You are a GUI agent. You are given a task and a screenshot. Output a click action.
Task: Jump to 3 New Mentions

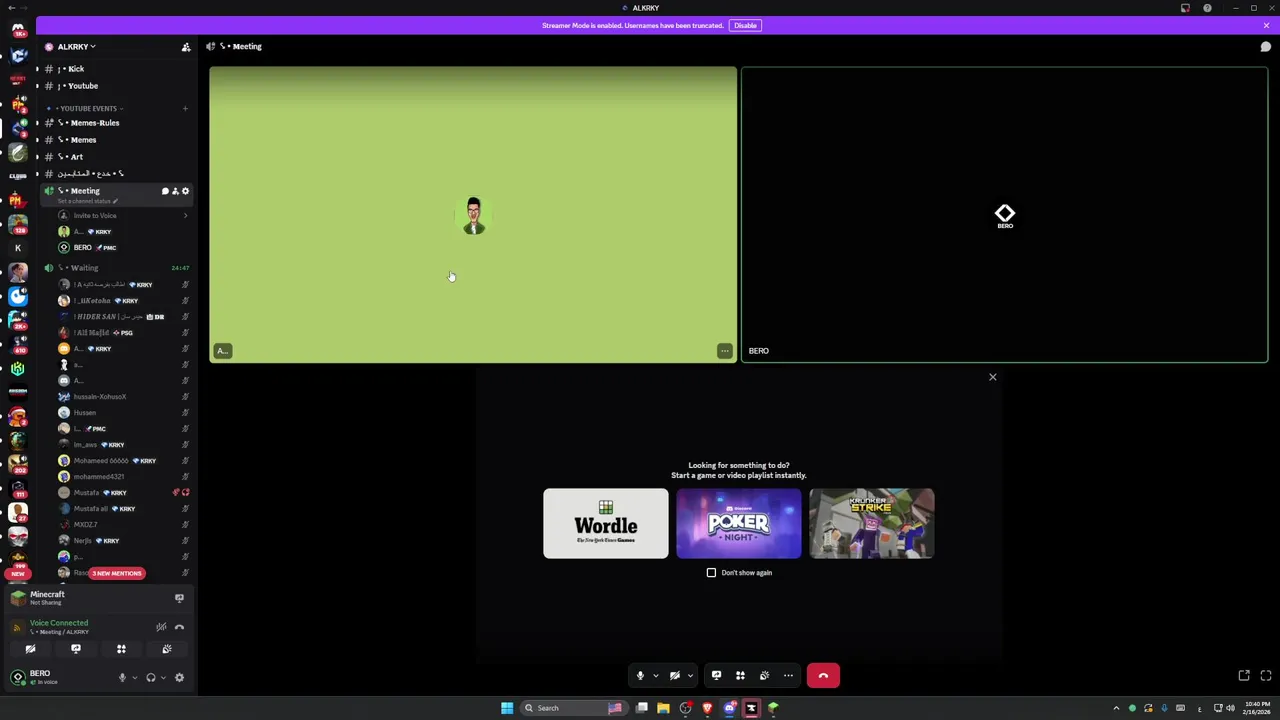117,573
